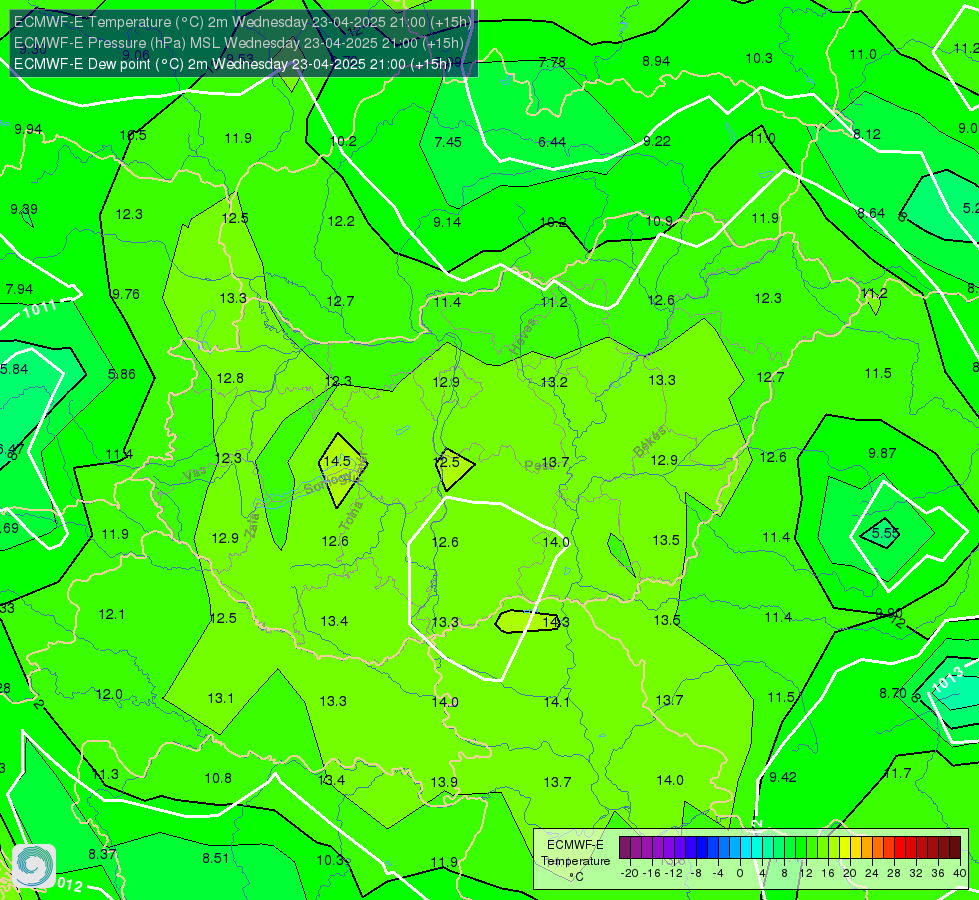The width and height of the screenshot is (979, 900).
Task: Click the 12.8 temperature value
Action: pyautogui.click(x=230, y=378)
